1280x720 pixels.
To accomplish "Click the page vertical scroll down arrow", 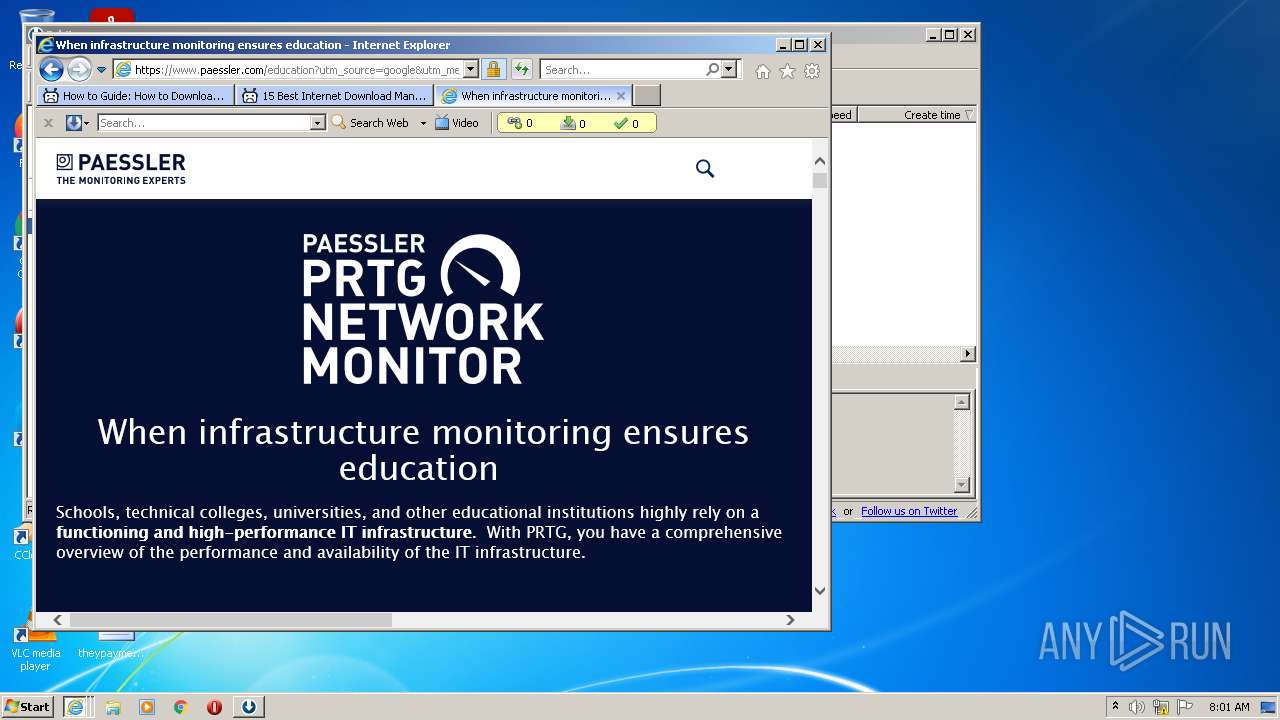I will coord(820,590).
